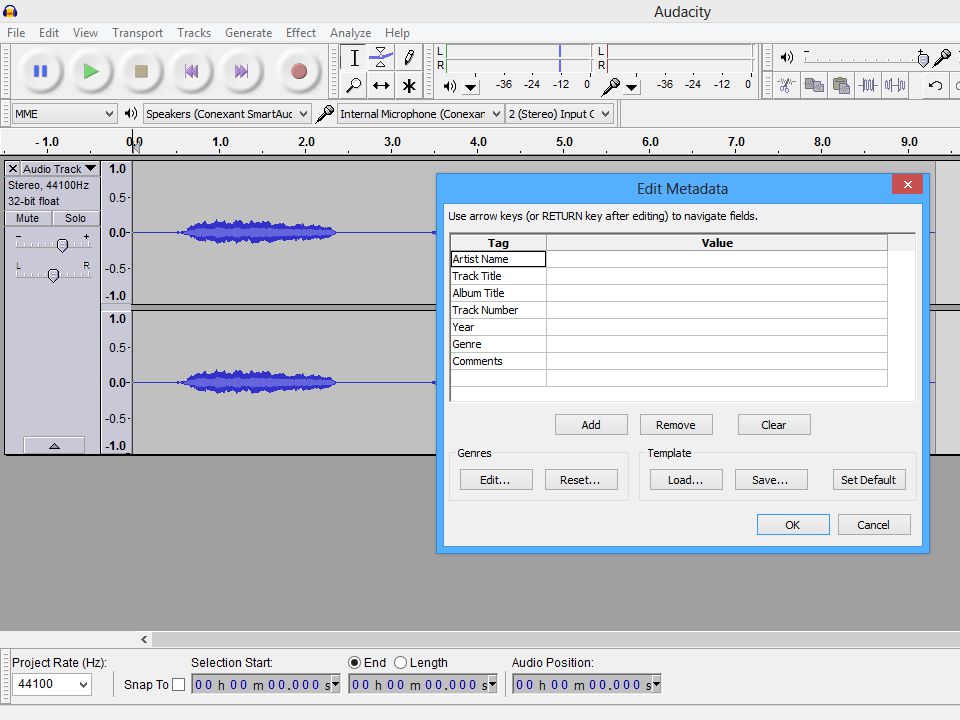Close the Audio Track with its X
Viewport: 960px width, 720px height.
pyautogui.click(x=12, y=168)
